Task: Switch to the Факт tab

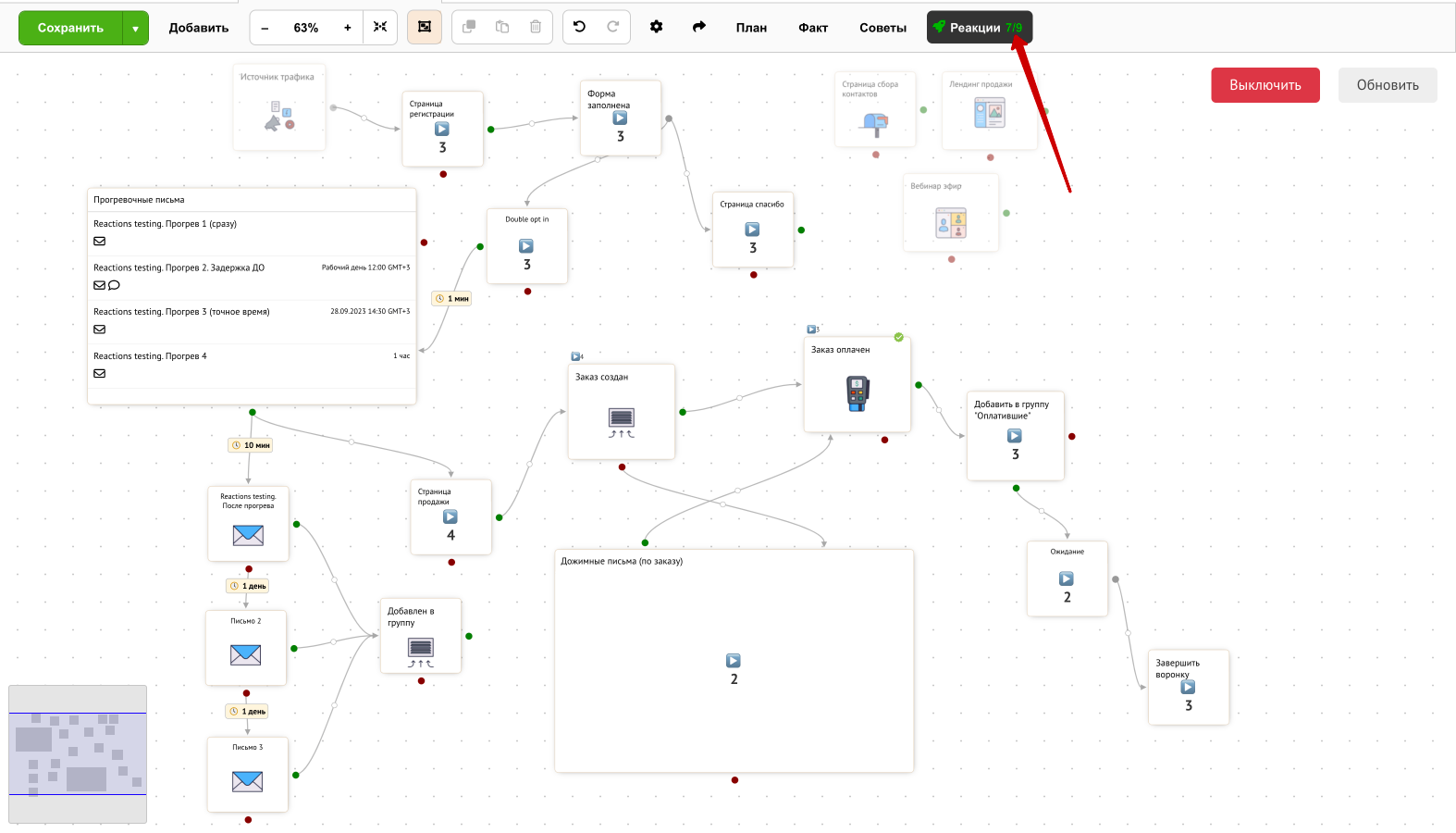Action: pos(813,28)
